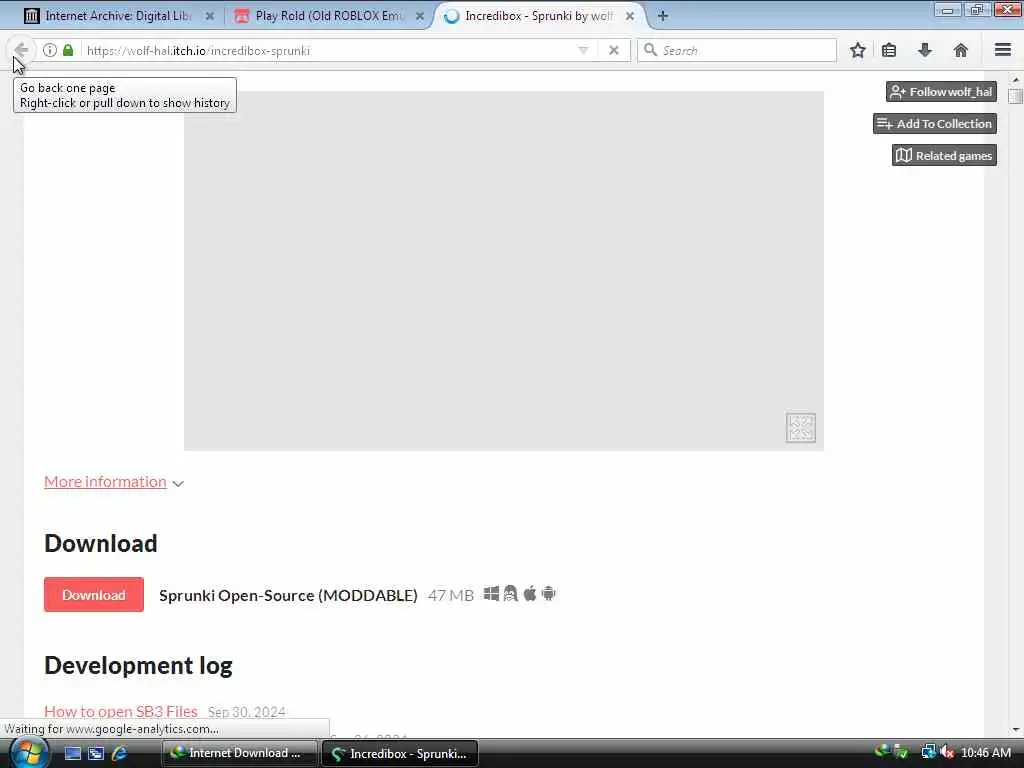This screenshot has height=768, width=1024.
Task: Open a new tab with plus button
Action: pyautogui.click(x=663, y=16)
